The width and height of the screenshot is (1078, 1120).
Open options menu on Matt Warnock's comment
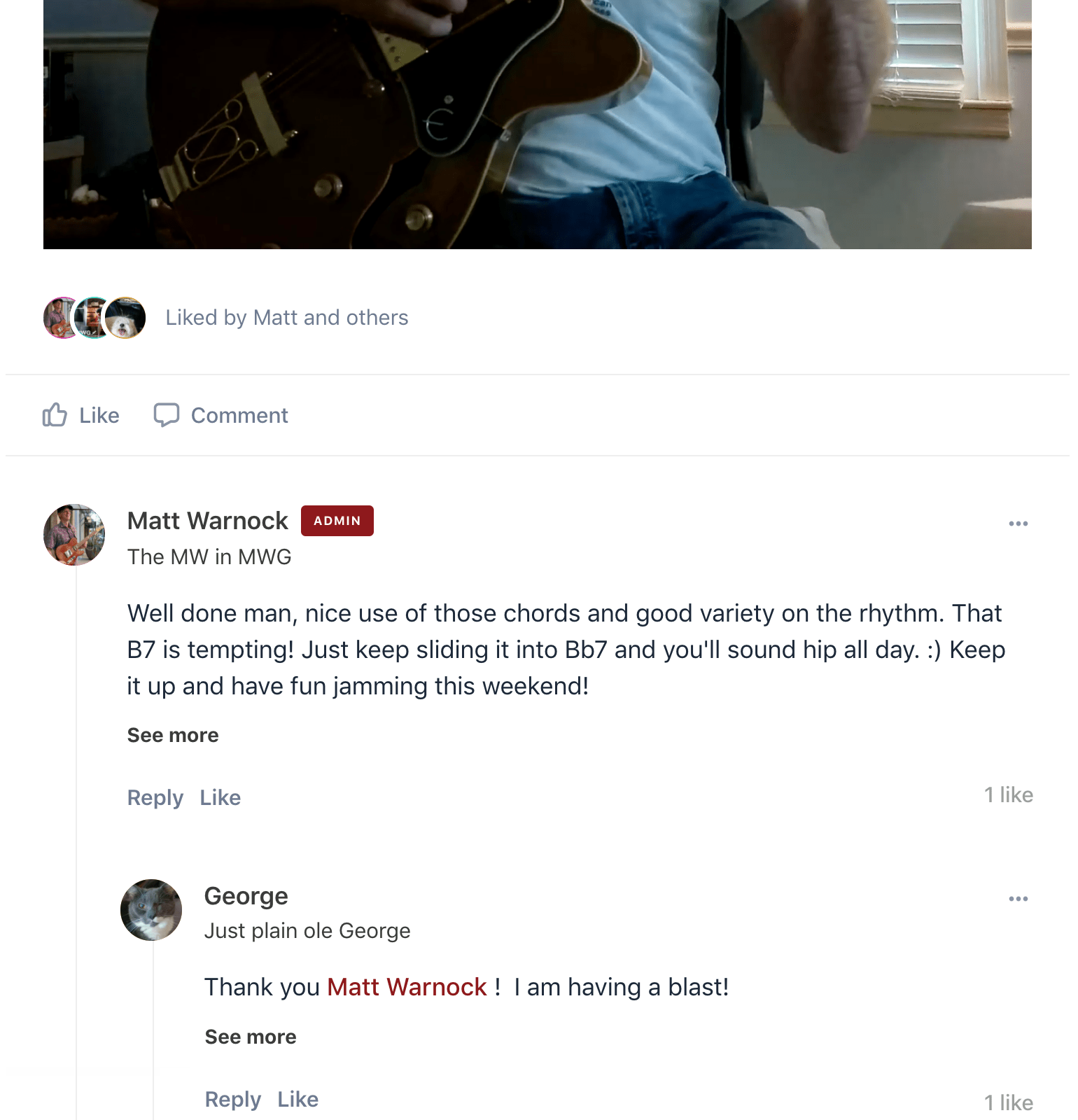tap(1018, 524)
